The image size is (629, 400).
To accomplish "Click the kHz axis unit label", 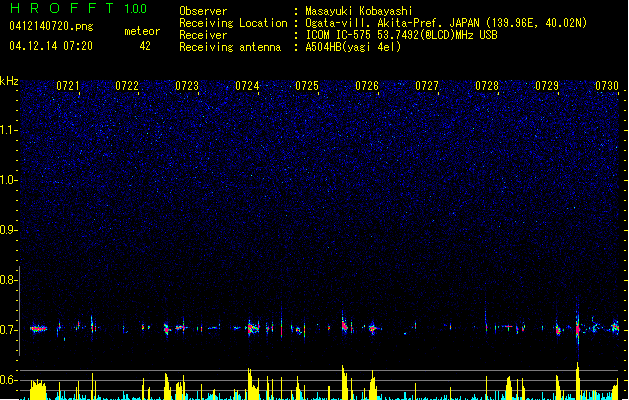I will pyautogui.click(x=9, y=81).
